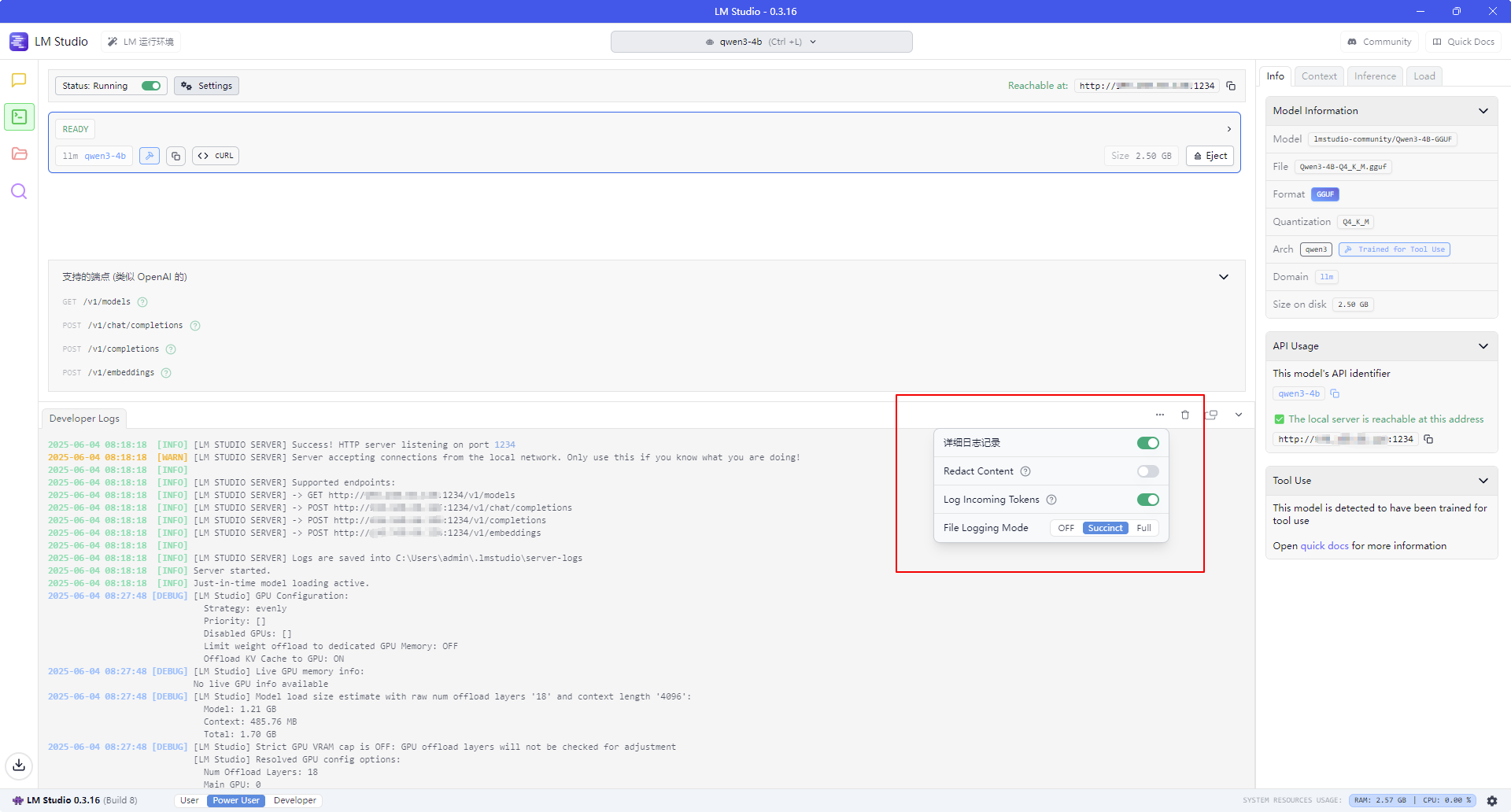1511x812 pixels.
Task: Open the qwen3-4b model selector dropdown
Action: click(761, 42)
